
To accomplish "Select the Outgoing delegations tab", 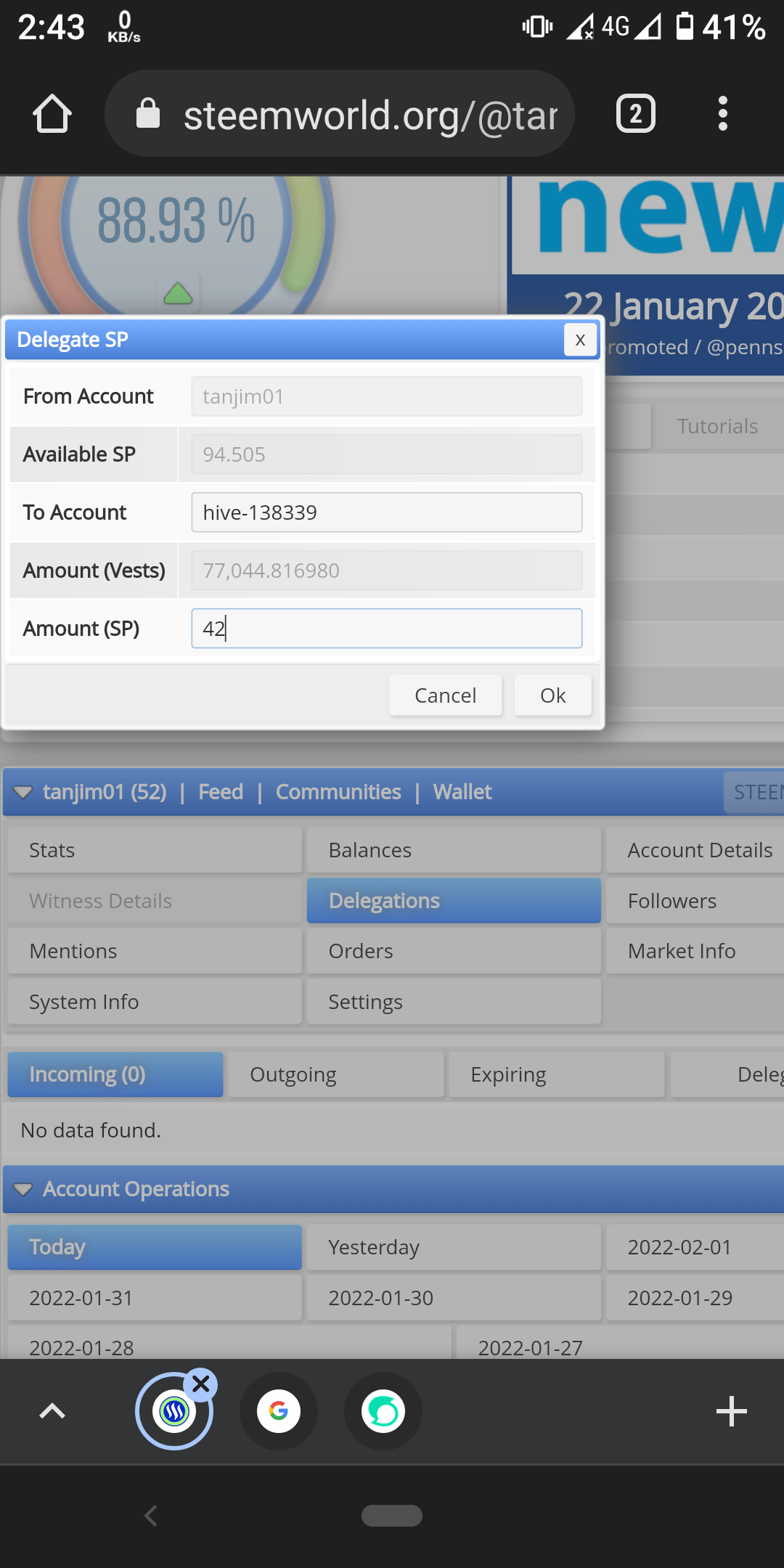I will tap(336, 1074).
